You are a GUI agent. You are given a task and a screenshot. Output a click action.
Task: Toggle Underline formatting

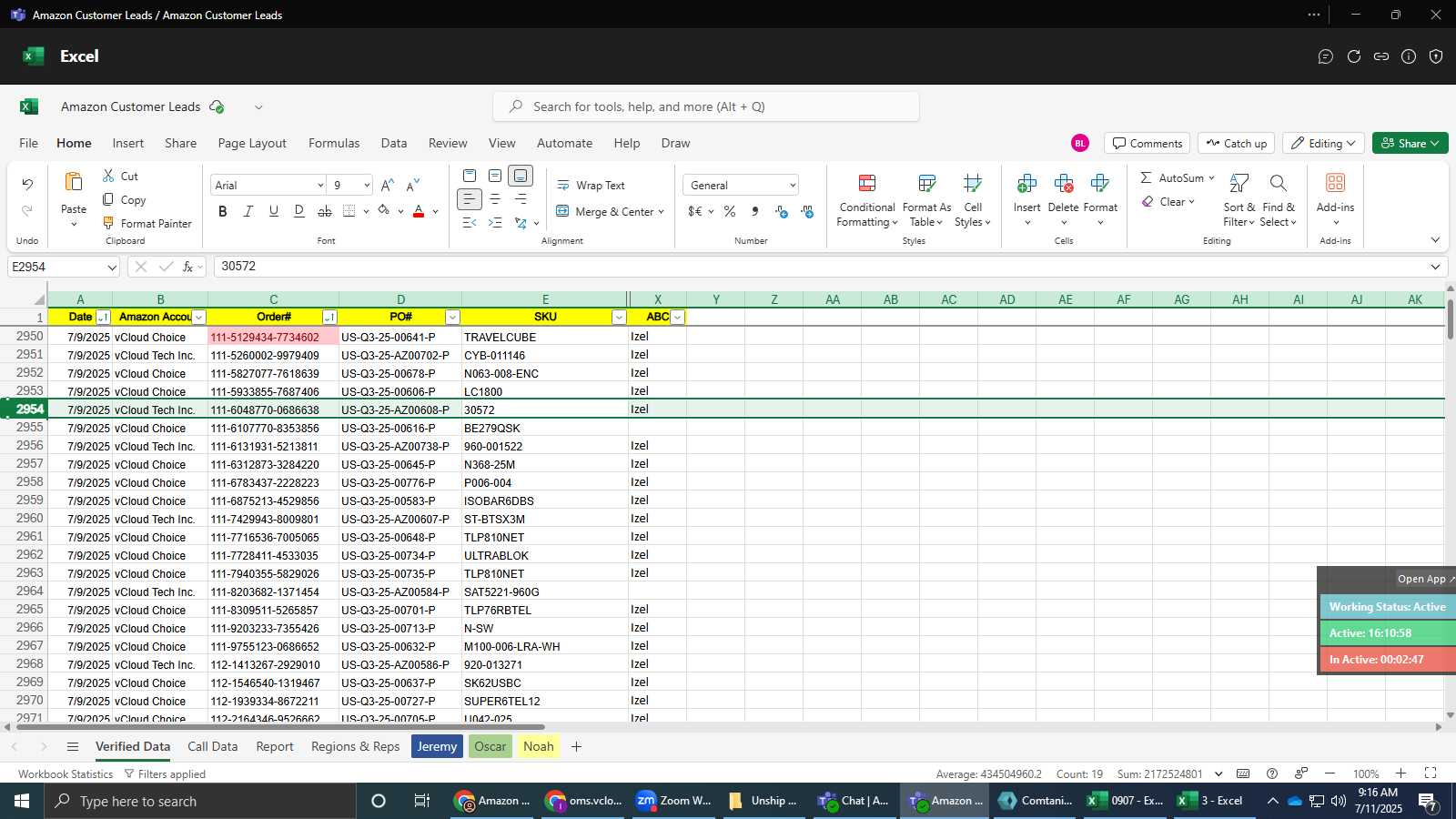pyautogui.click(x=274, y=211)
